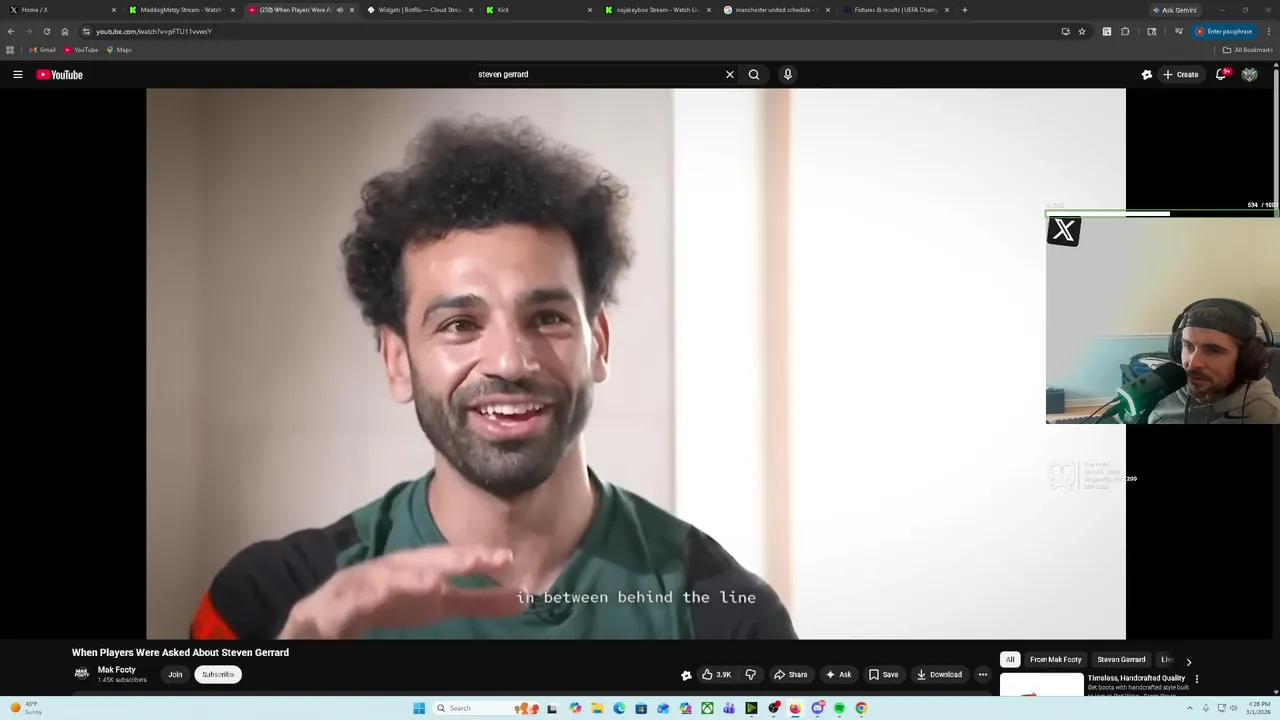Reload the current page
Viewport: 1280px width, 720px height.
click(46, 31)
